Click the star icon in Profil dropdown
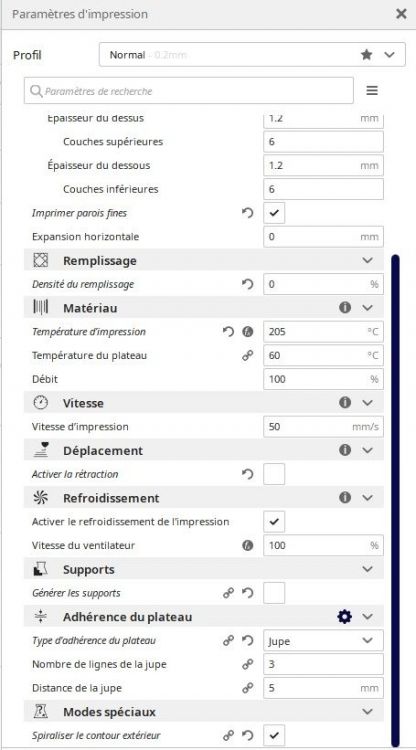 click(x=367, y=55)
